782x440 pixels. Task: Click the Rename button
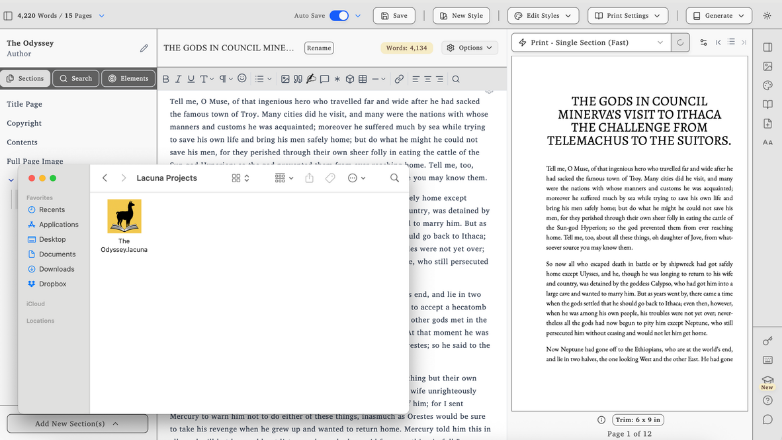coord(318,48)
